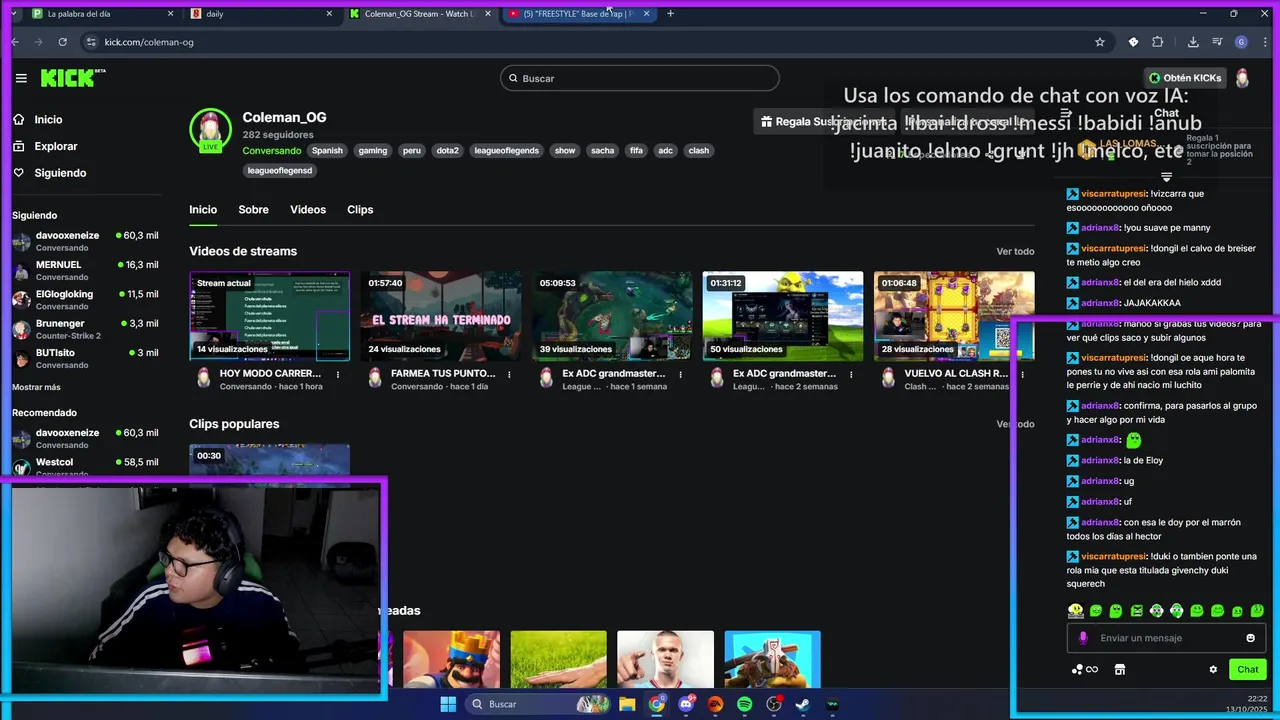Click the purple microphone icon in chat

(x=1083, y=638)
